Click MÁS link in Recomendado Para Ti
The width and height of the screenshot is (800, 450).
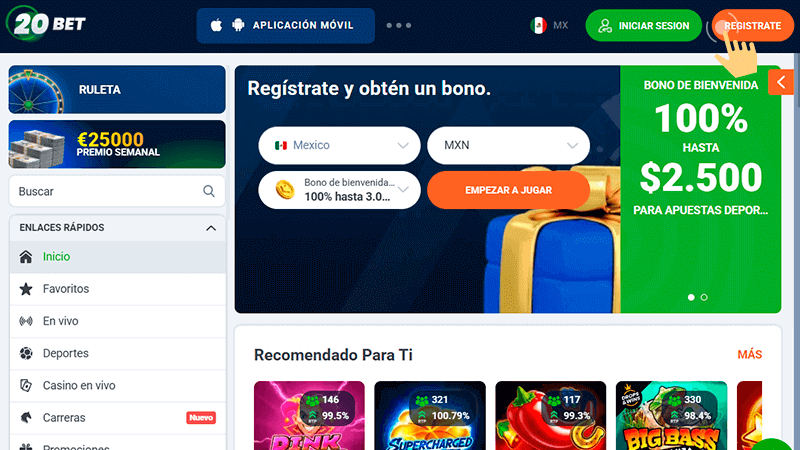pos(749,355)
